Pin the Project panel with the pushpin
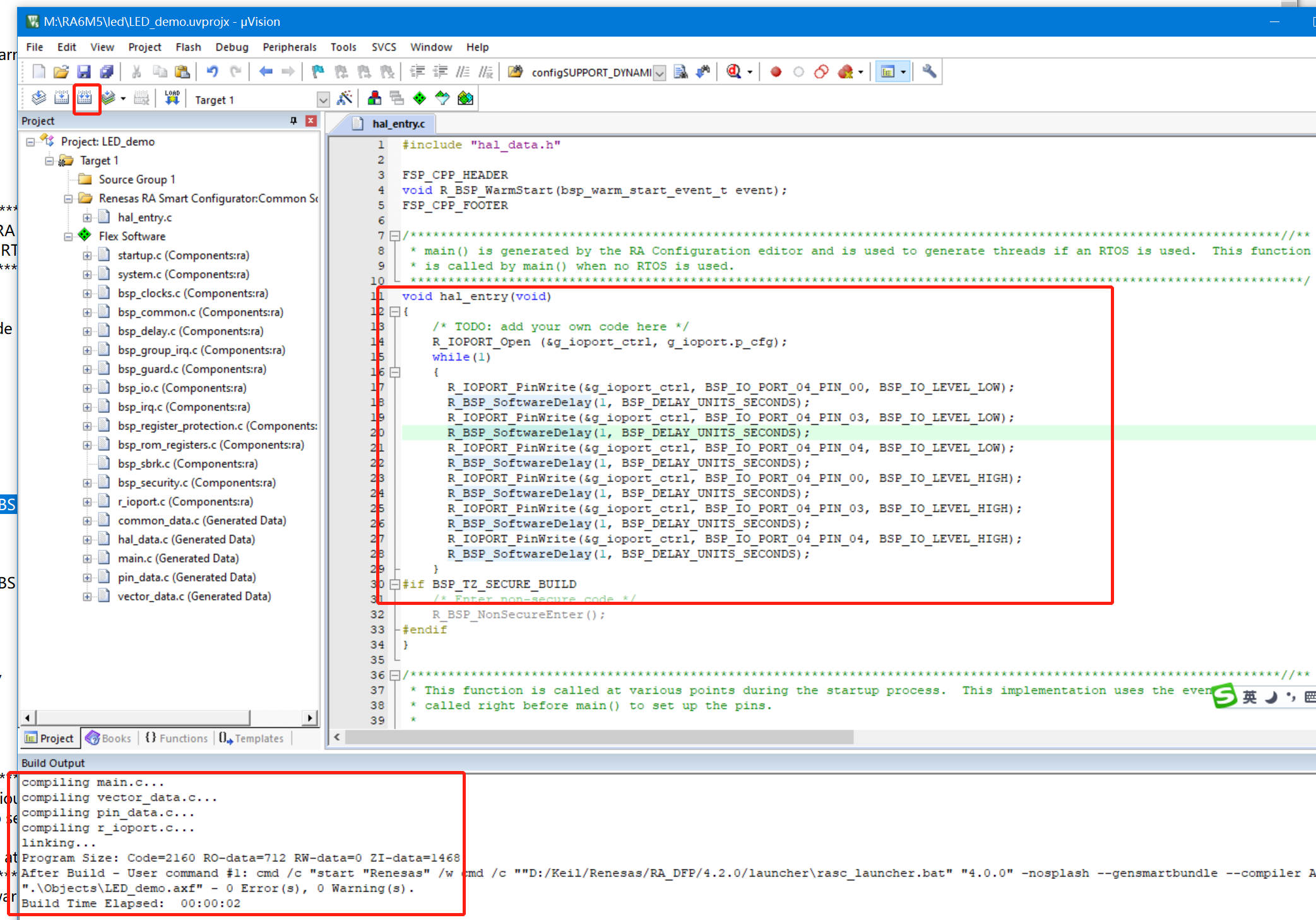This screenshot has width=1316, height=920. click(x=293, y=121)
